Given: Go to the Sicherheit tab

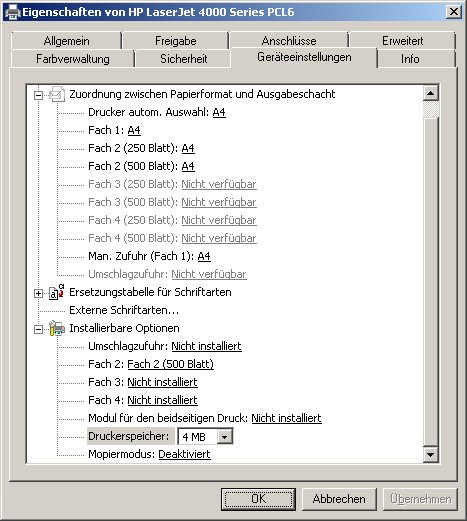Looking at the screenshot, I should point(184,59).
